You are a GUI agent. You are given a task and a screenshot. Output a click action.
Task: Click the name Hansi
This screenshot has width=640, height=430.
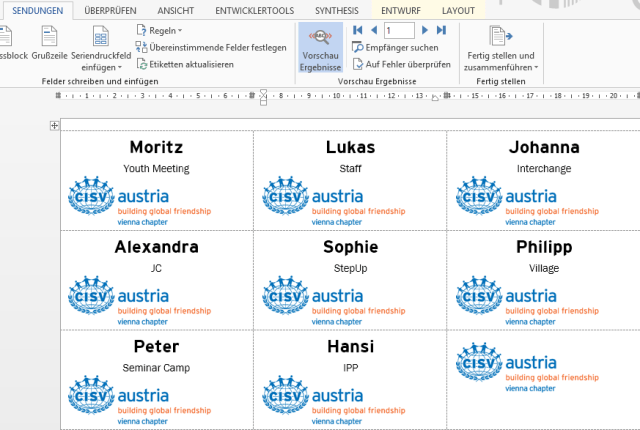[x=351, y=346]
